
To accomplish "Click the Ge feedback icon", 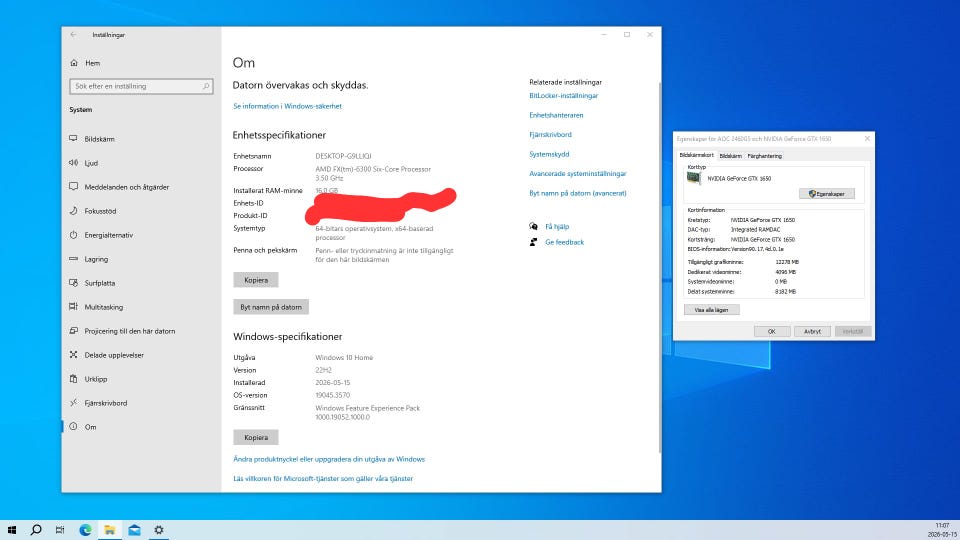I will click(x=533, y=242).
